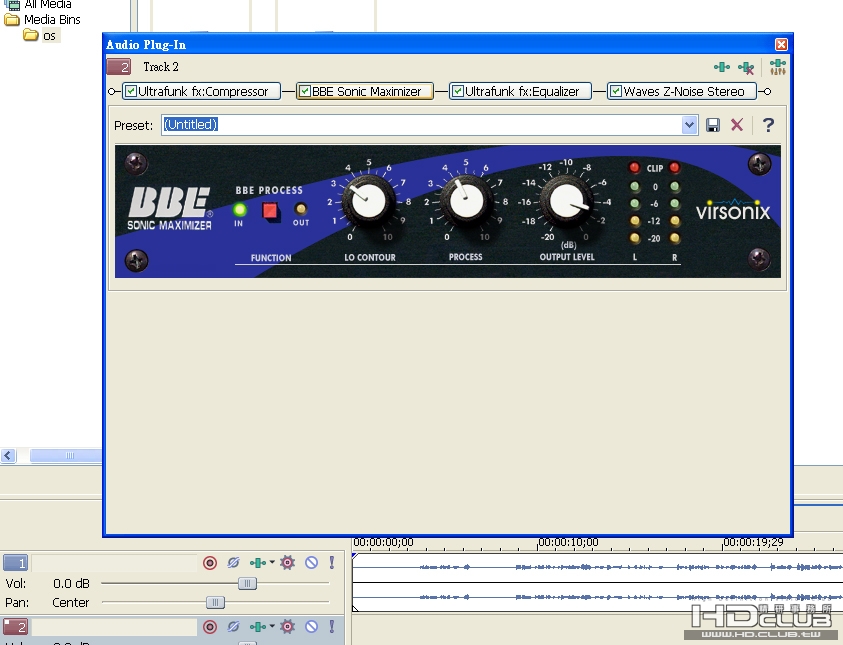Click Track 1 audio waveform event

[597, 582]
